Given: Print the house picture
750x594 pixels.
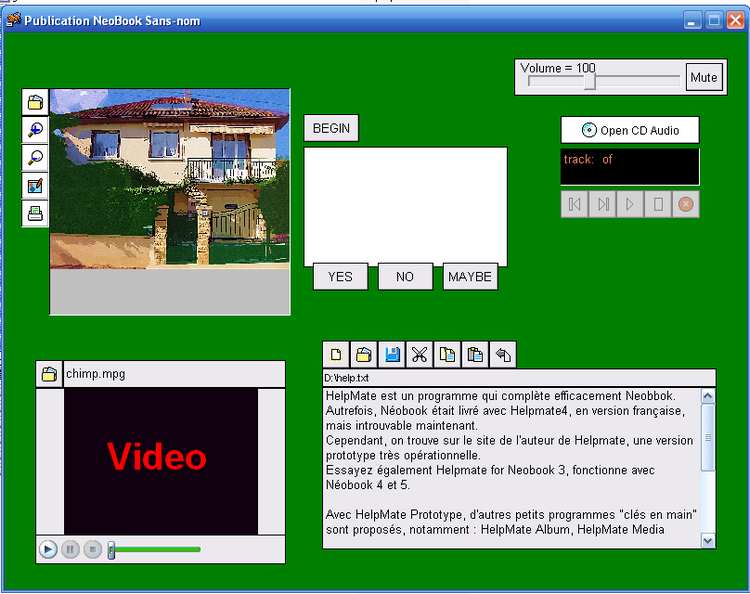Looking at the screenshot, I should pos(35,213).
